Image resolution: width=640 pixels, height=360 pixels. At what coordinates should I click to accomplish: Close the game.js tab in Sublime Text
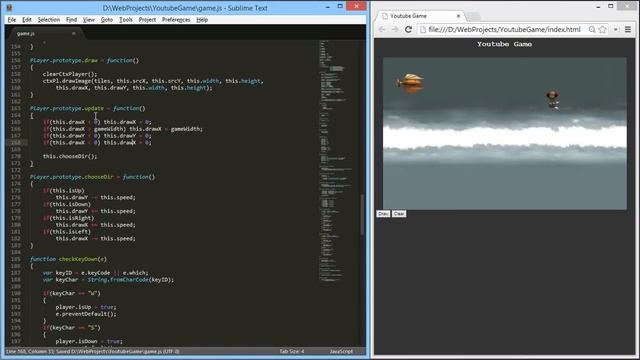[x=73, y=33]
